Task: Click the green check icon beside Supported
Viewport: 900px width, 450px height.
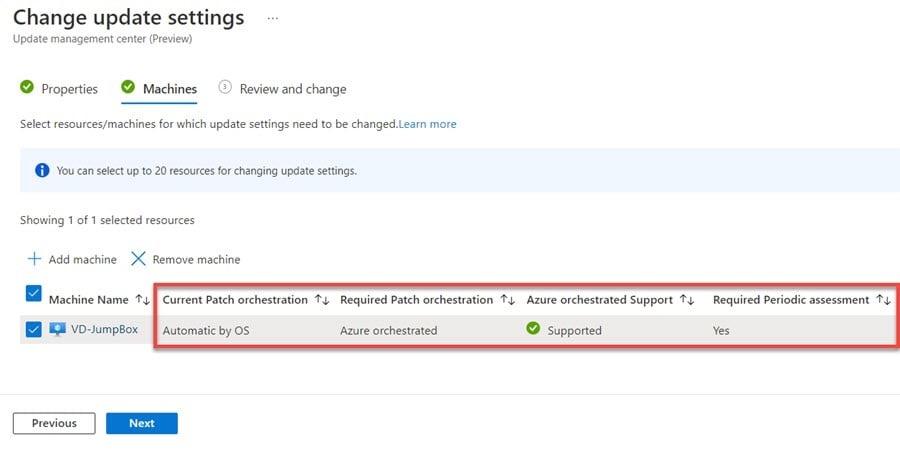Action: point(533,329)
